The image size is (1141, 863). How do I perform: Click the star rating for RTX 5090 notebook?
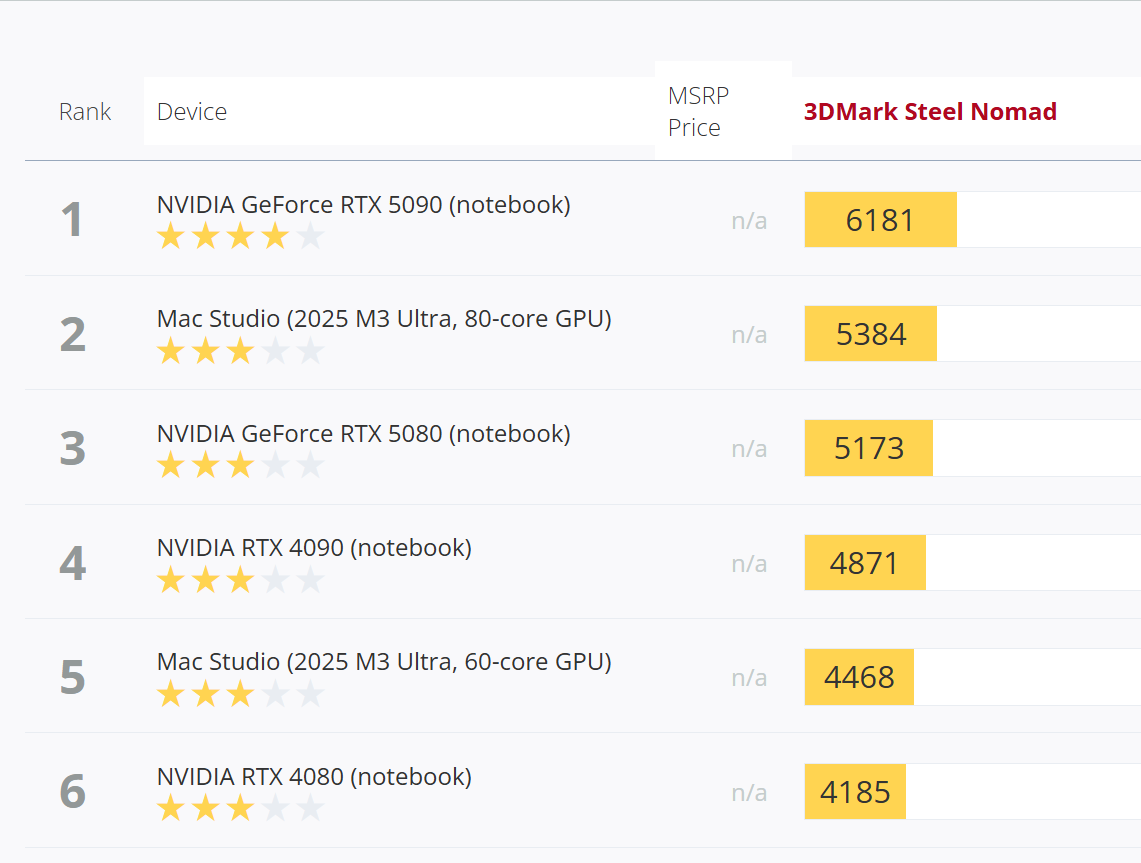pos(240,236)
